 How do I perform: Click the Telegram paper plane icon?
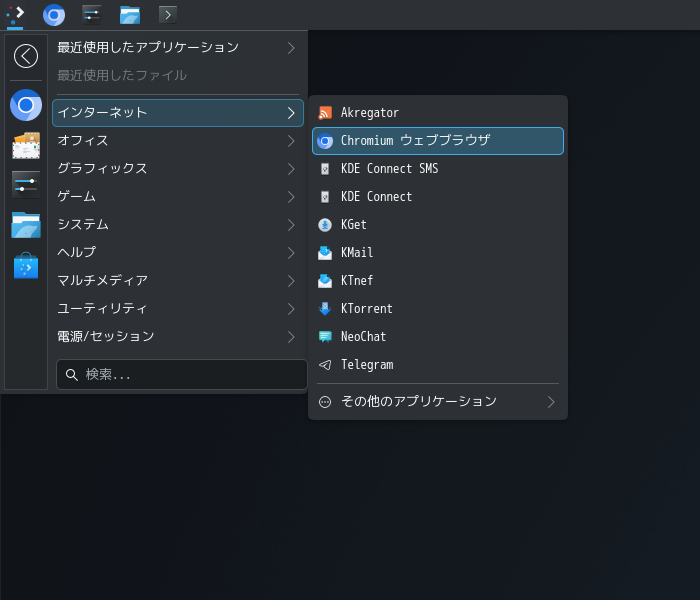325,365
